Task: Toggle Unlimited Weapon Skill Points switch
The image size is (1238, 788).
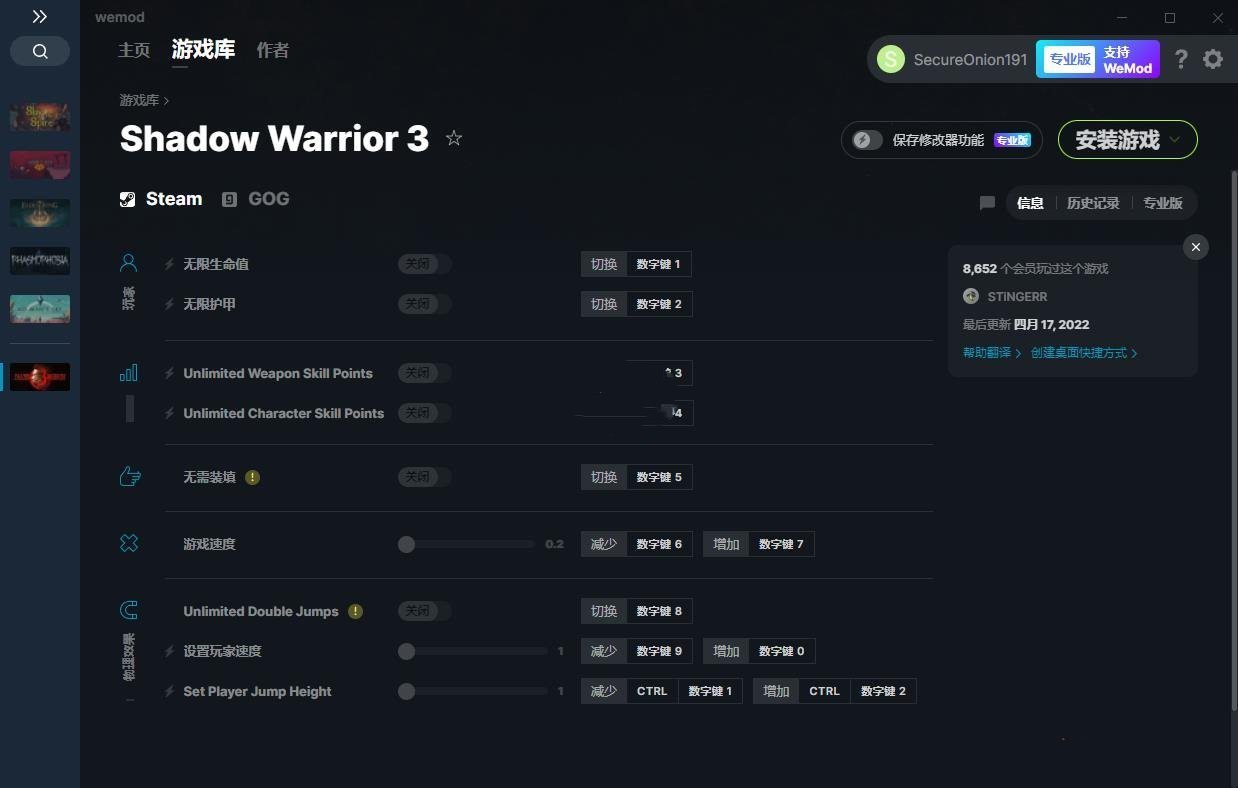Action: point(425,373)
